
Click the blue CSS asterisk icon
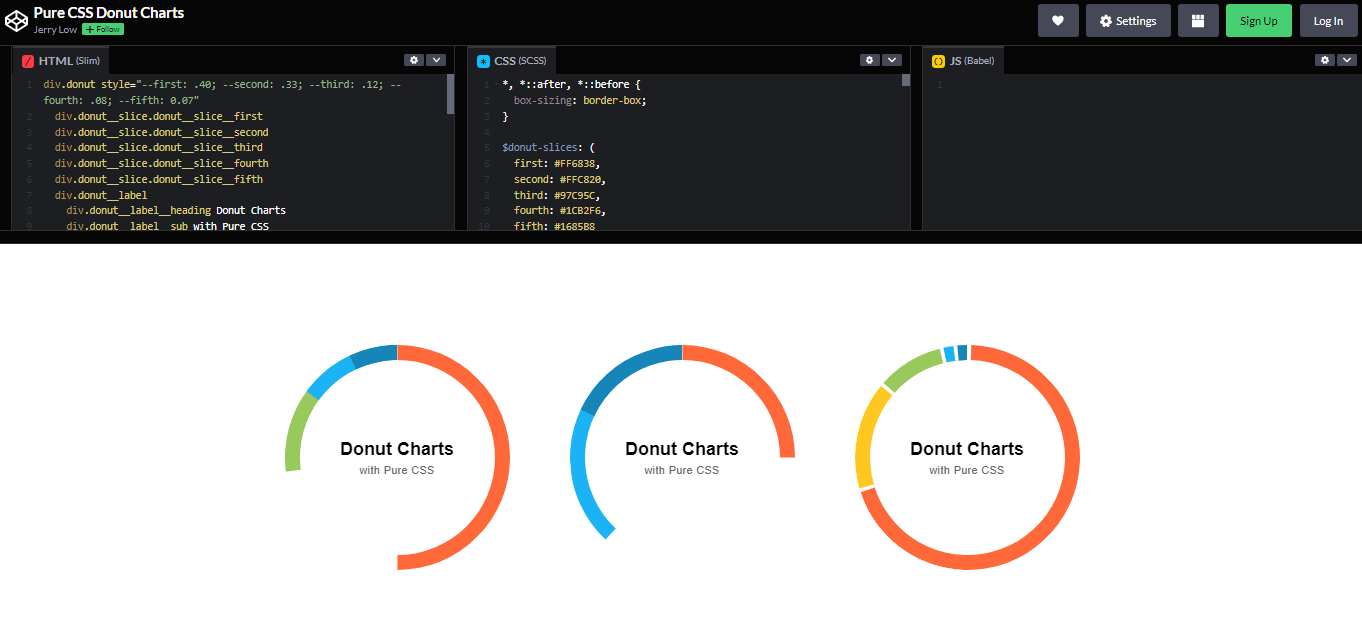tap(484, 61)
